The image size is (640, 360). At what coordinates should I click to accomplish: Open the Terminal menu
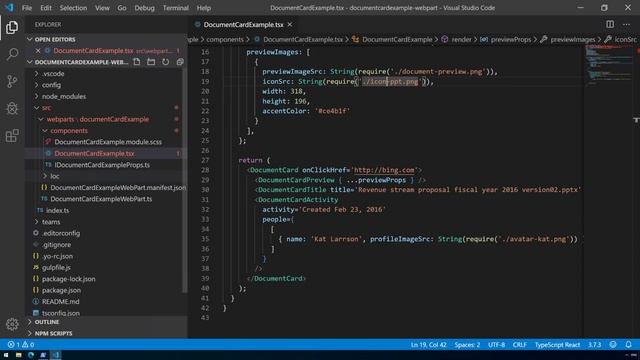click(x=176, y=8)
